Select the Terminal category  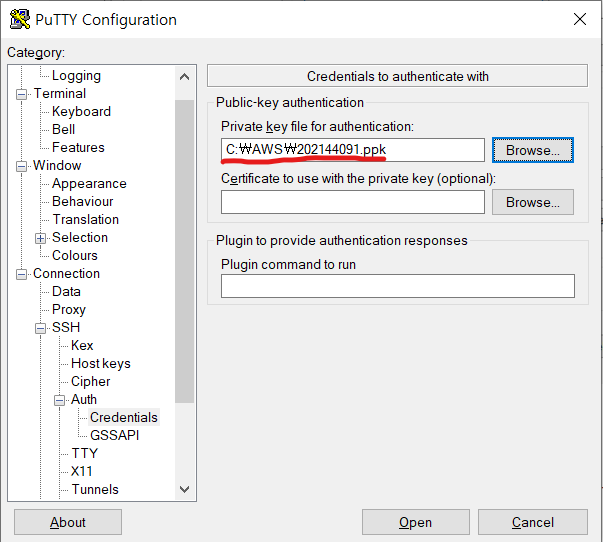pos(60,93)
